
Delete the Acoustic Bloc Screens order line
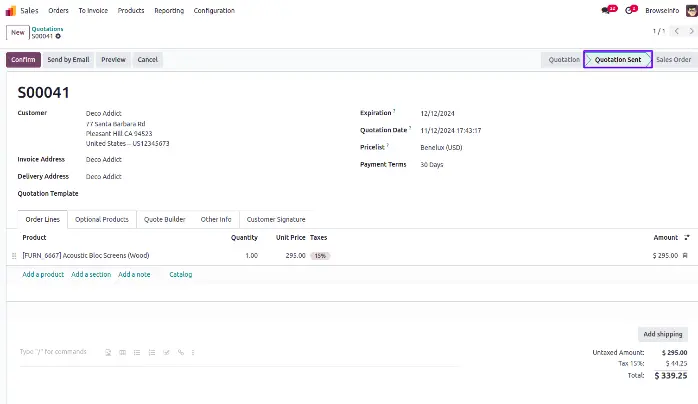[685, 256]
